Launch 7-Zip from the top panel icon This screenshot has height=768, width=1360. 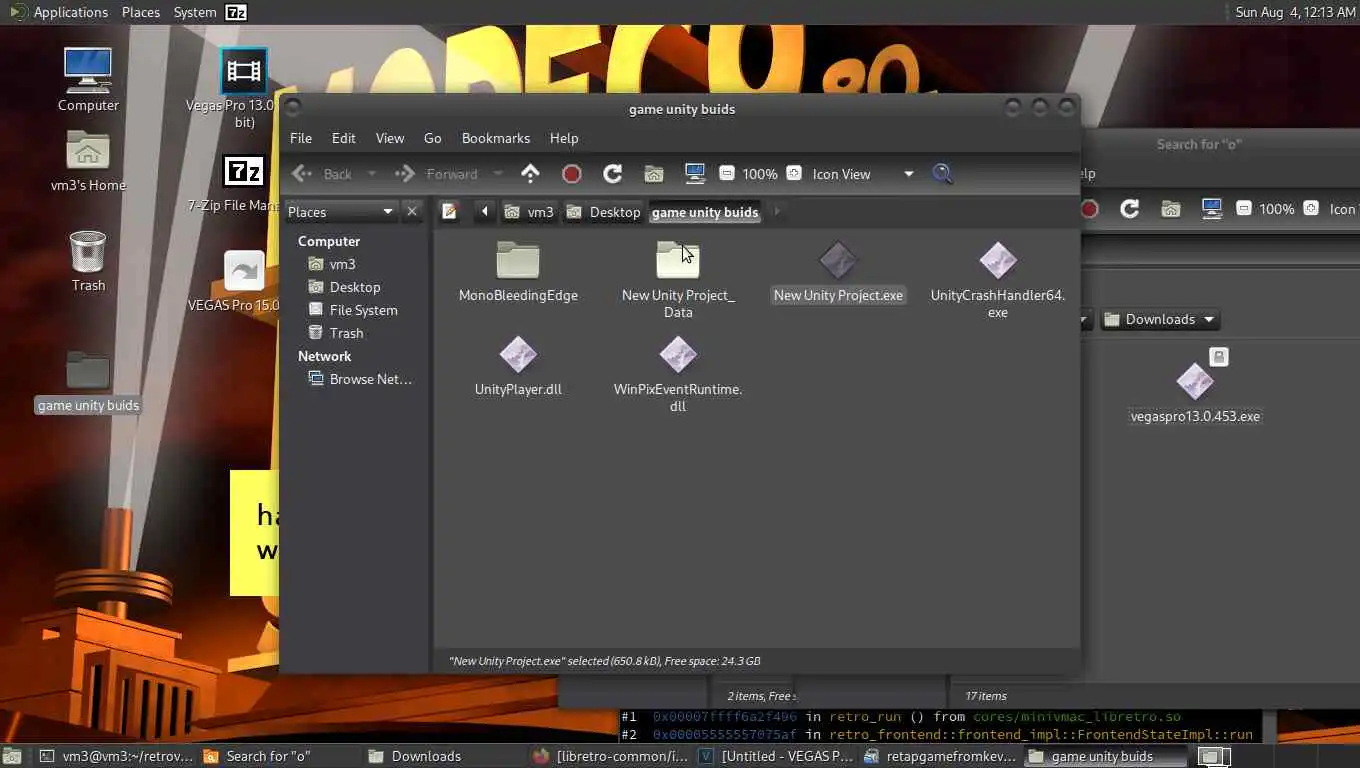coord(236,12)
